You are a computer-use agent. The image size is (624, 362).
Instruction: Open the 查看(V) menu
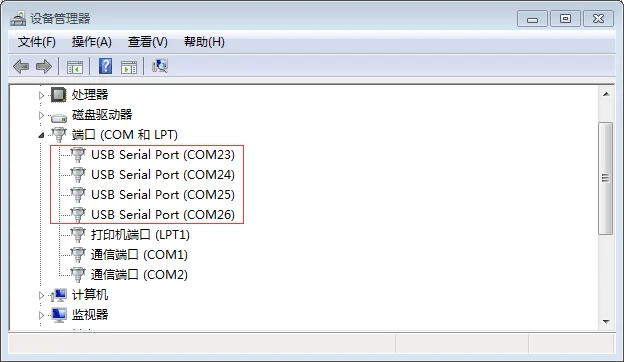point(148,42)
